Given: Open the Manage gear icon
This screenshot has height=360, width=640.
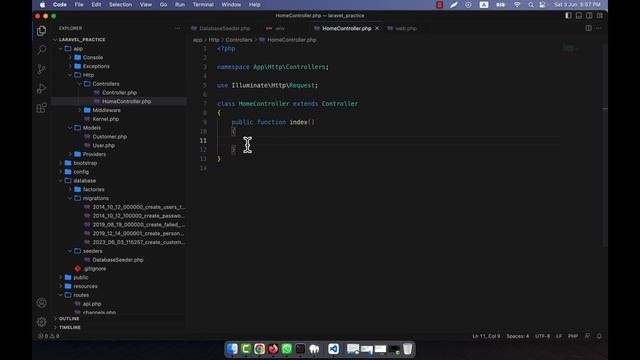Looking at the screenshot, I should [x=41, y=322].
